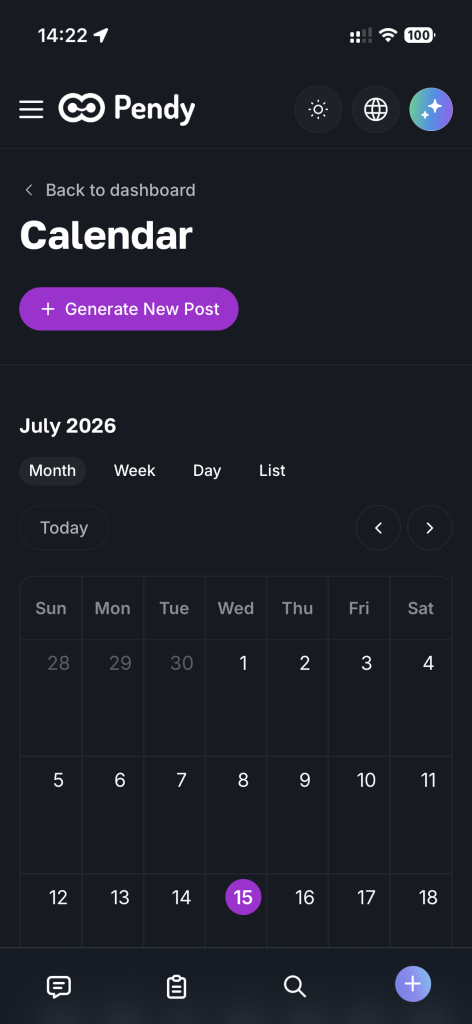Open search magnifier in bottom bar
472x1024 pixels.
tap(294, 986)
